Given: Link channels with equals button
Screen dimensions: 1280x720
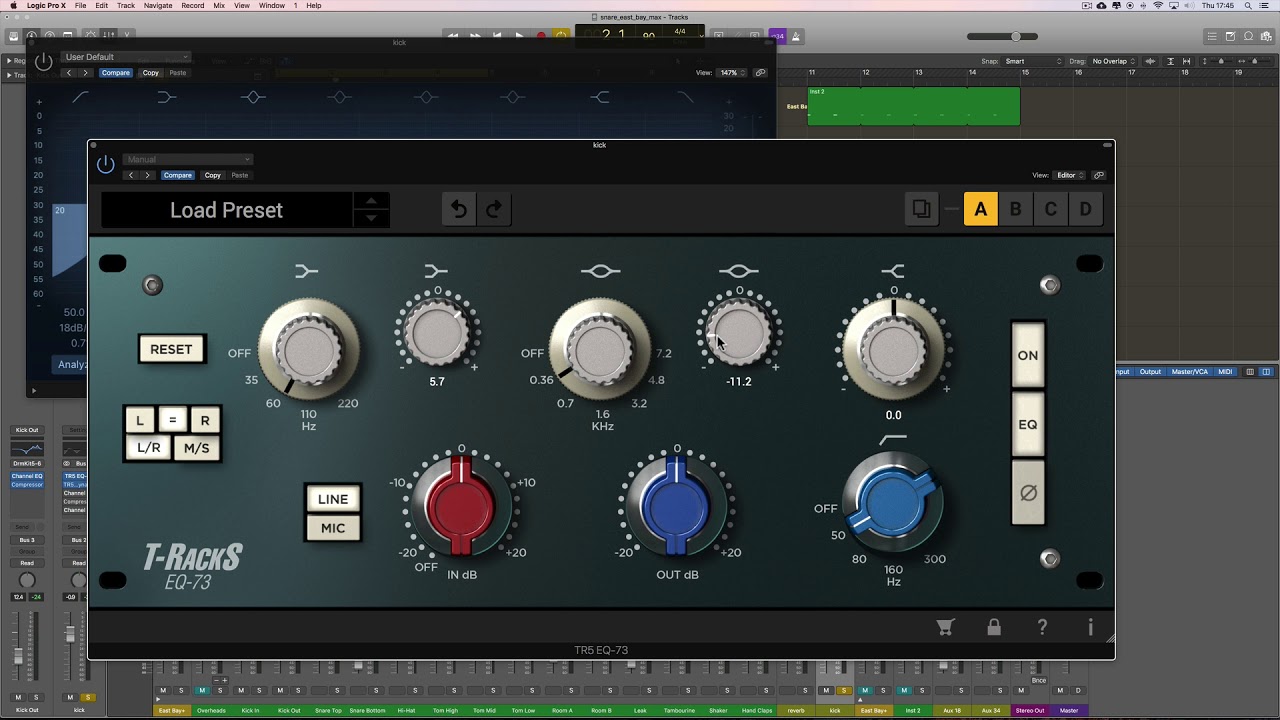Looking at the screenshot, I should point(172,421).
